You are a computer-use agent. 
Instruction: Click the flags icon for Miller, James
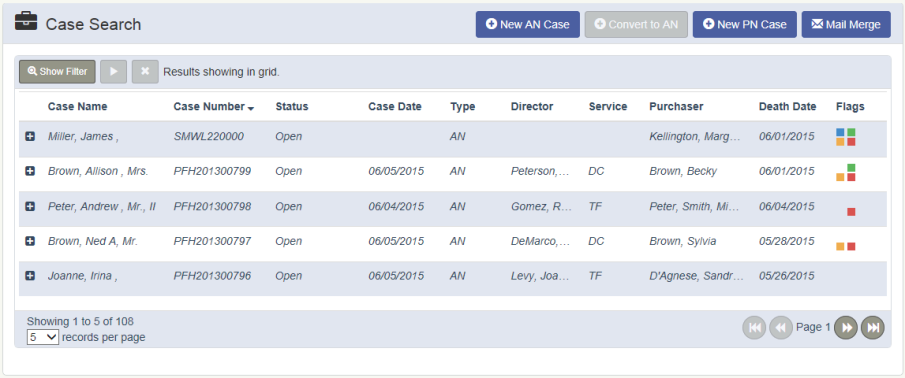(x=846, y=137)
